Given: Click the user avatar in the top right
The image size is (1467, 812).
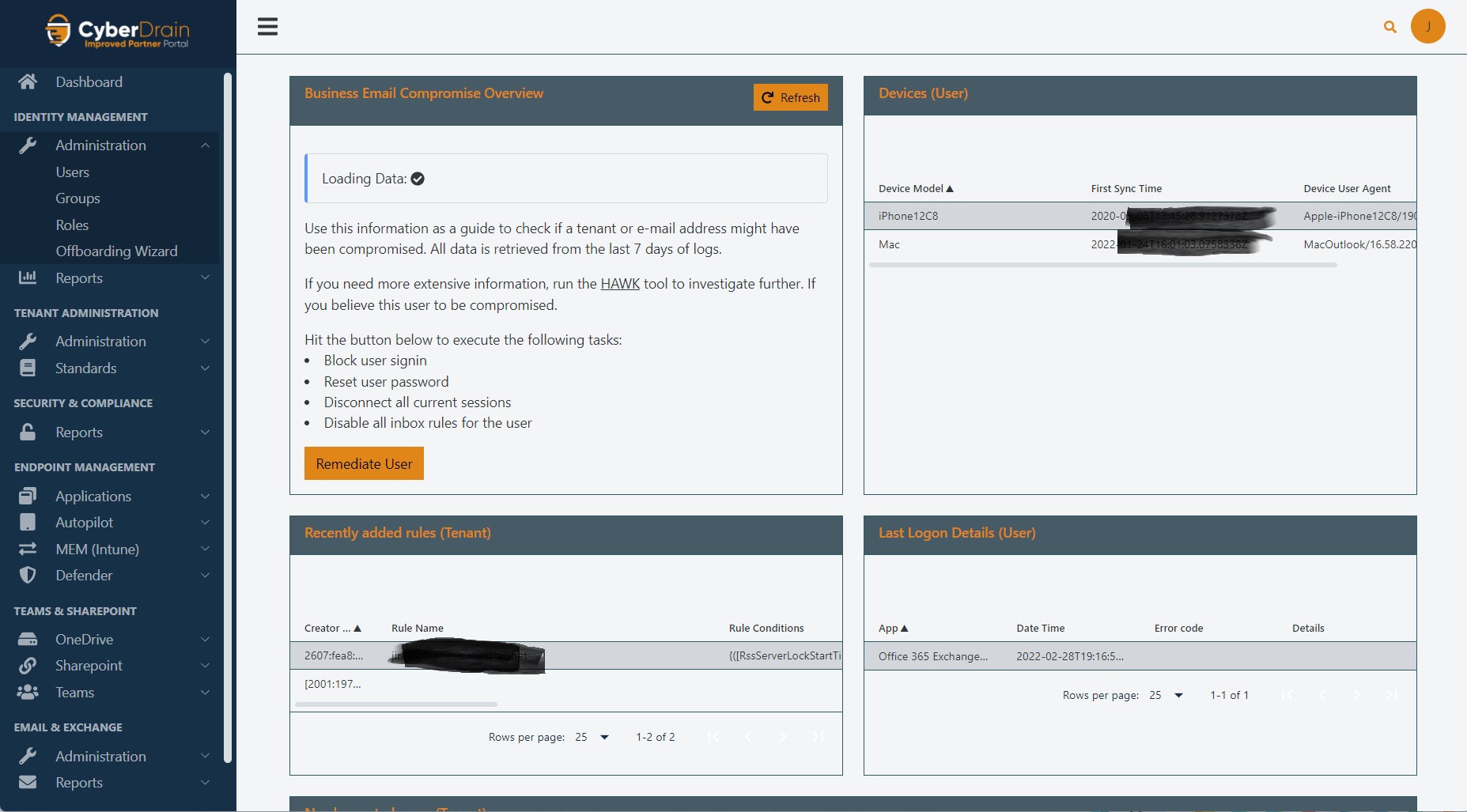Looking at the screenshot, I should pyautogui.click(x=1428, y=26).
